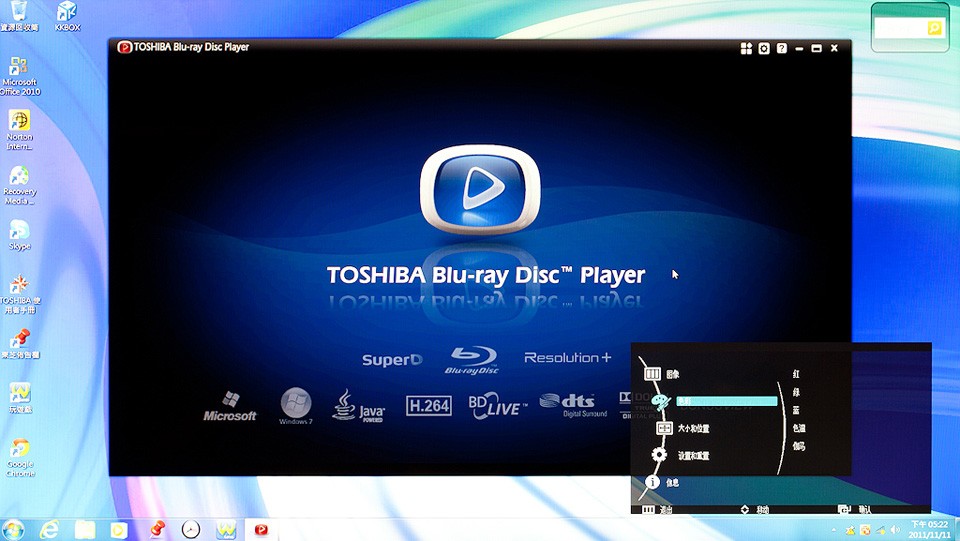This screenshot has width=960, height=541.
Task: Open Recovery Media desktop shortcut
Action: coord(19,182)
